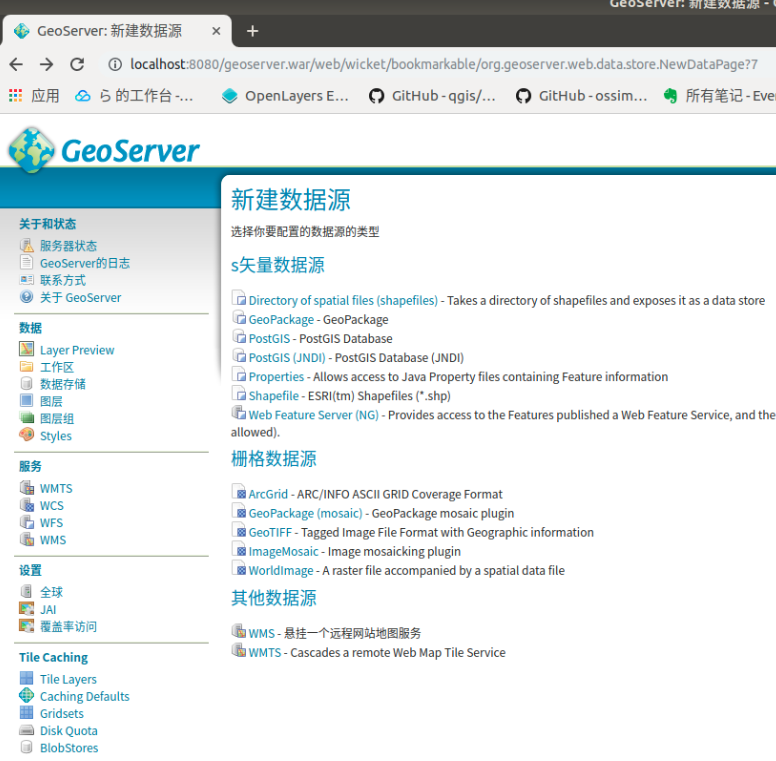Click the GeoTIFF raster icon
Viewport: 776px width, 761px height.
(x=239, y=532)
